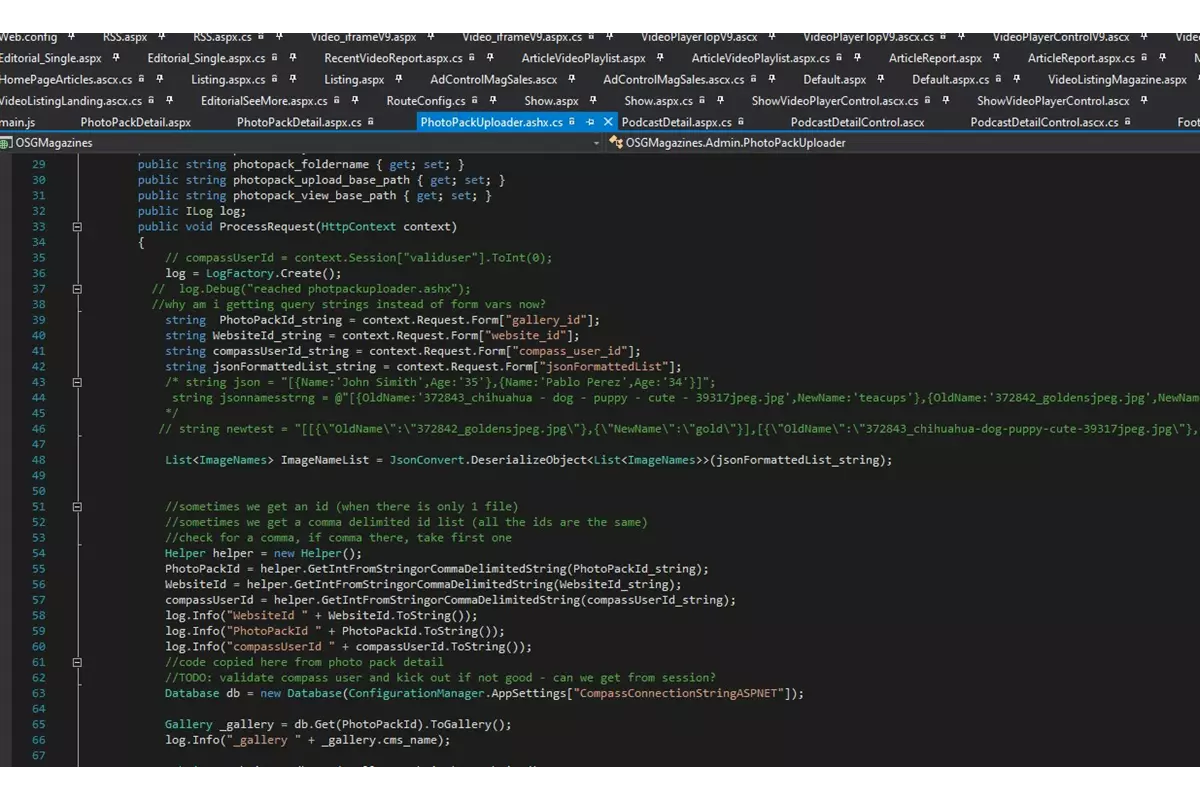Toggle pin on active PhotoPackUploader.ashx.cs tab
Screen dimensions: 1200x800
pos(591,122)
